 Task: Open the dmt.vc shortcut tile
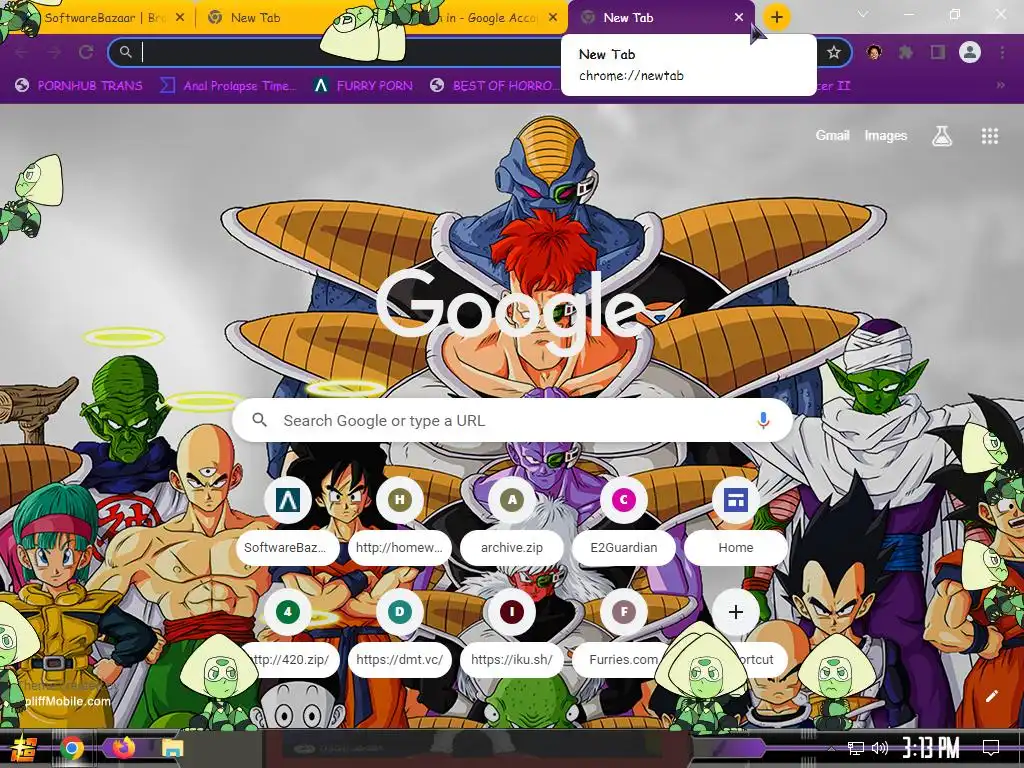[x=400, y=633]
